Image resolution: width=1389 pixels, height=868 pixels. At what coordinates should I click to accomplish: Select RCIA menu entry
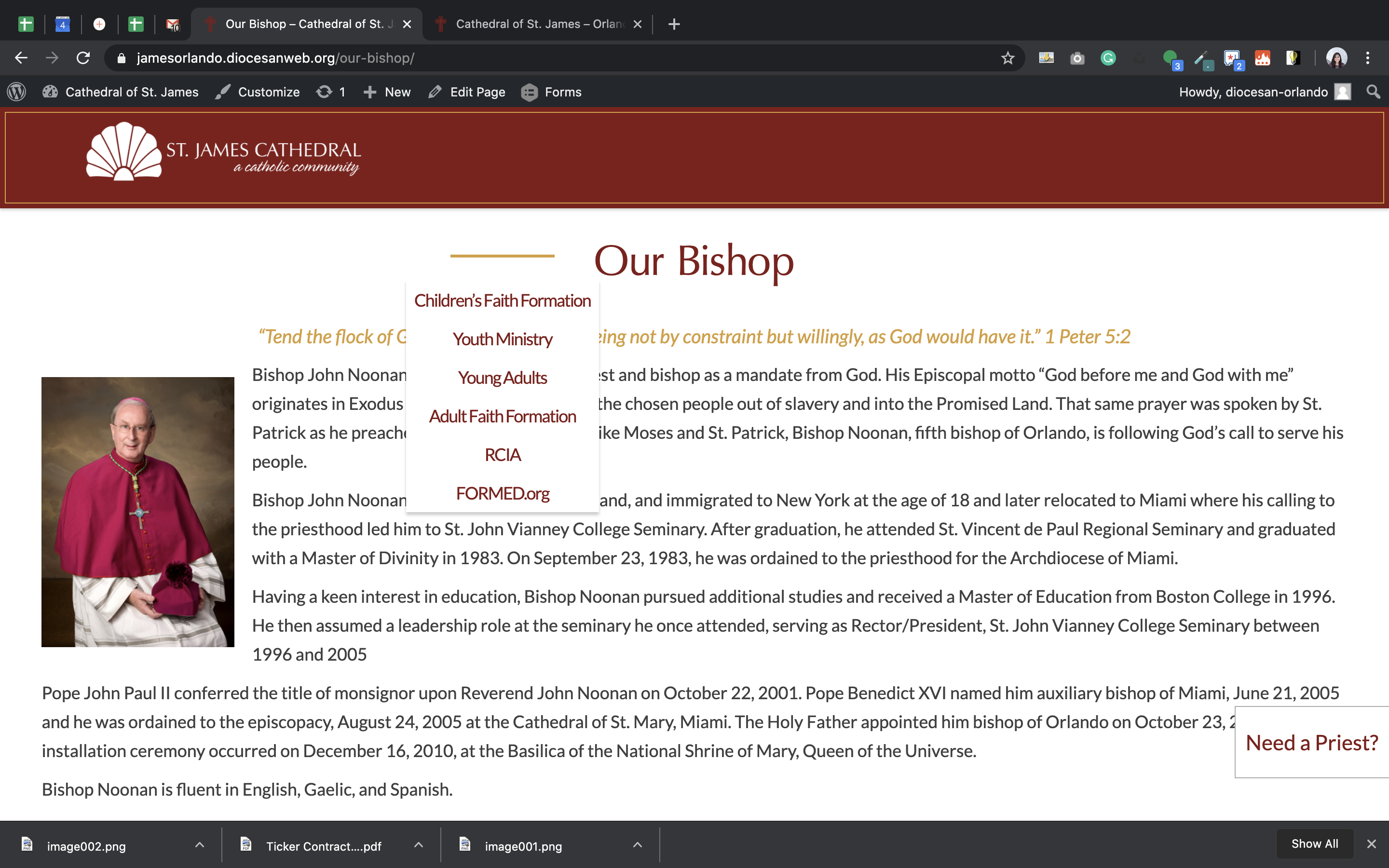(502, 455)
